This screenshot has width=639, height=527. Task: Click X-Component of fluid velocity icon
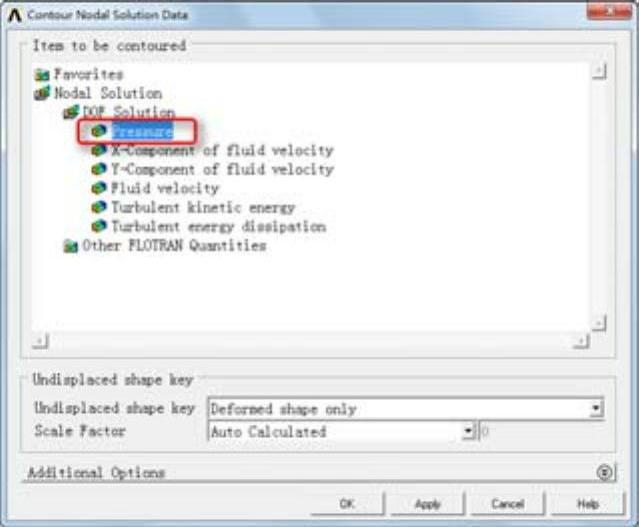(x=99, y=150)
